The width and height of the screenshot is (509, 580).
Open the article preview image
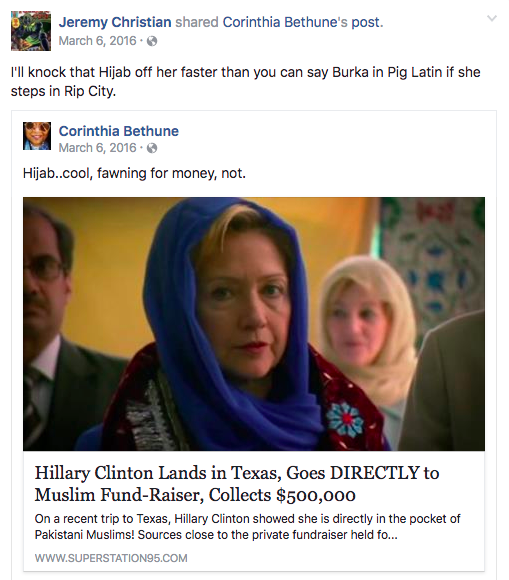pyautogui.click(x=254, y=324)
